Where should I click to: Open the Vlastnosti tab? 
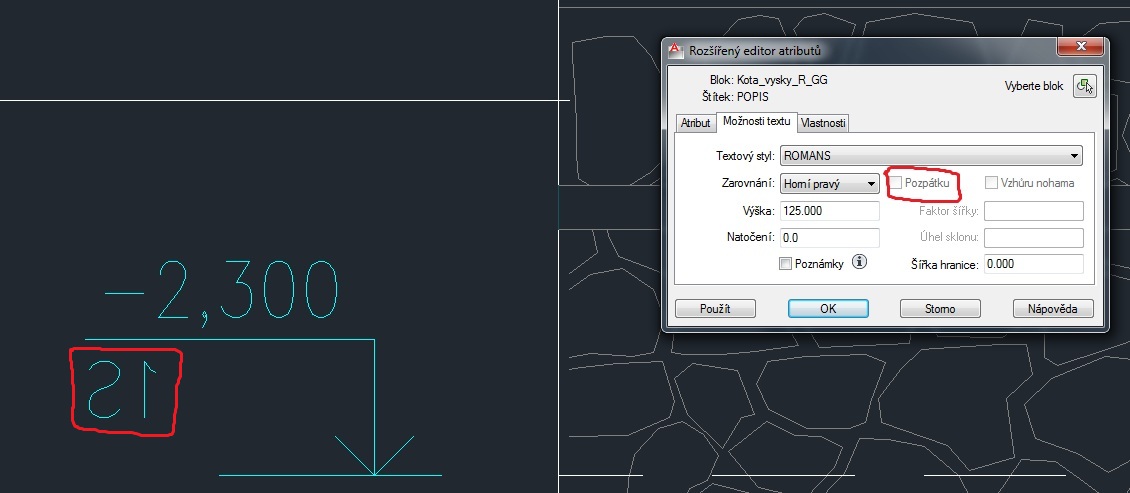(x=824, y=123)
